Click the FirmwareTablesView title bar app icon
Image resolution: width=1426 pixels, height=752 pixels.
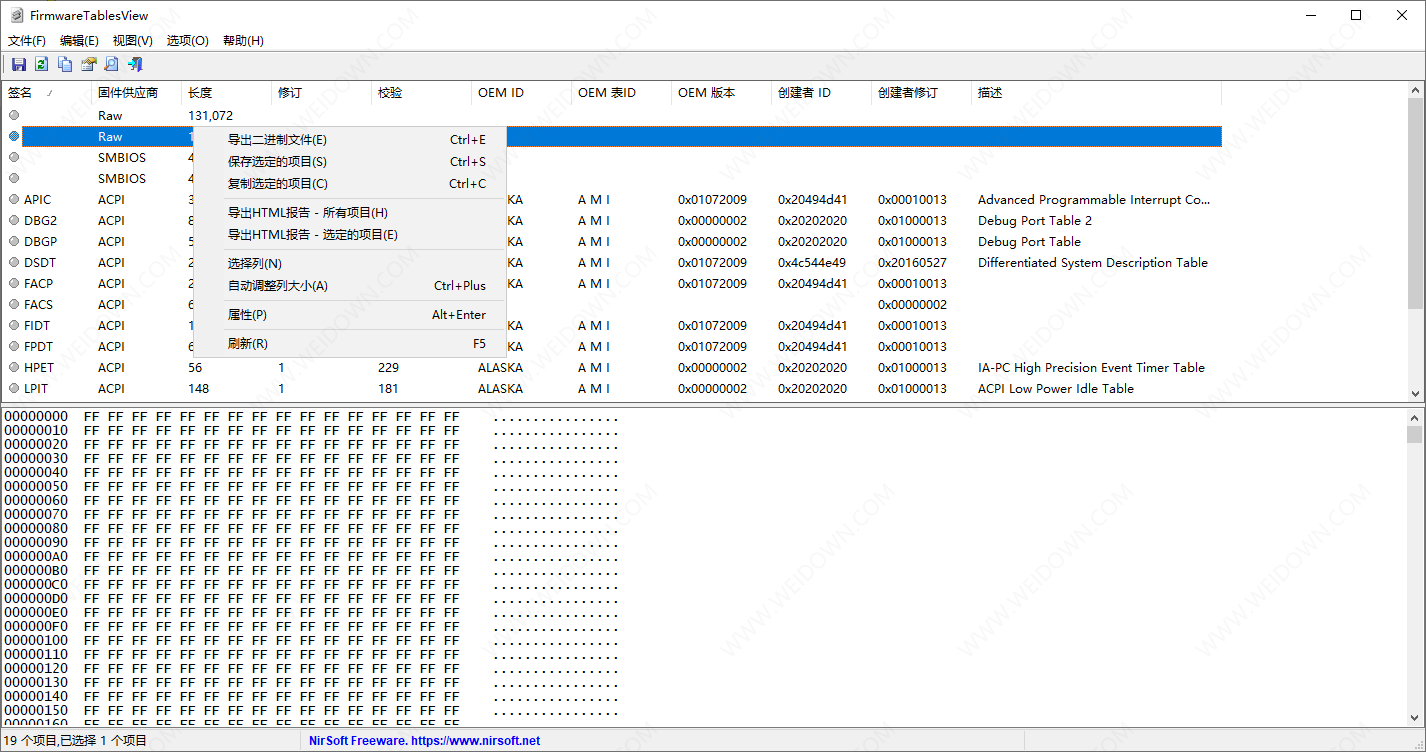[x=16, y=15]
